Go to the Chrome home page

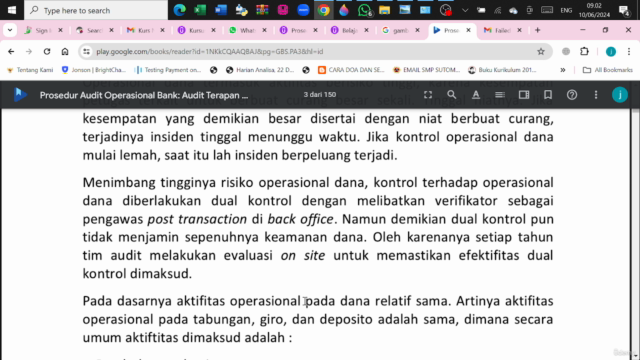click(65, 51)
